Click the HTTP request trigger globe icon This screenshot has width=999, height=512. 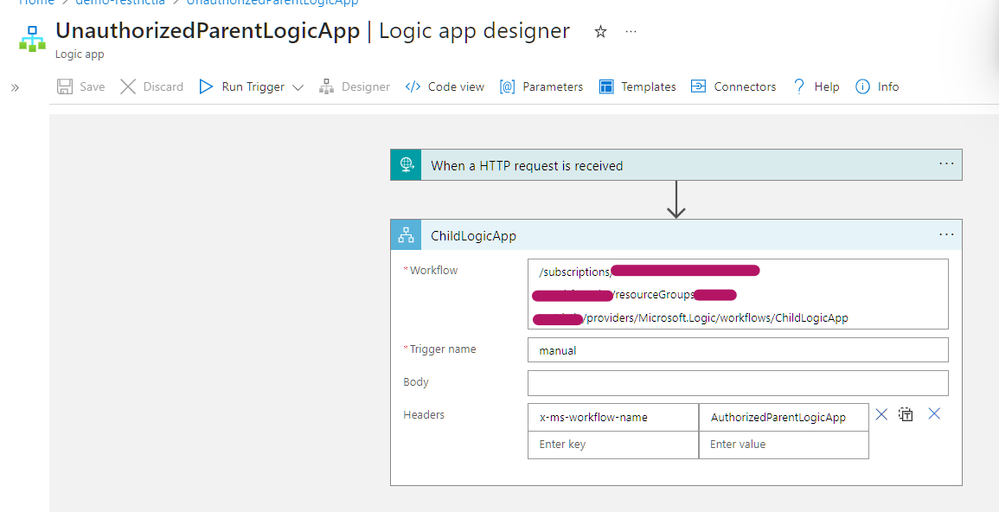(406, 165)
